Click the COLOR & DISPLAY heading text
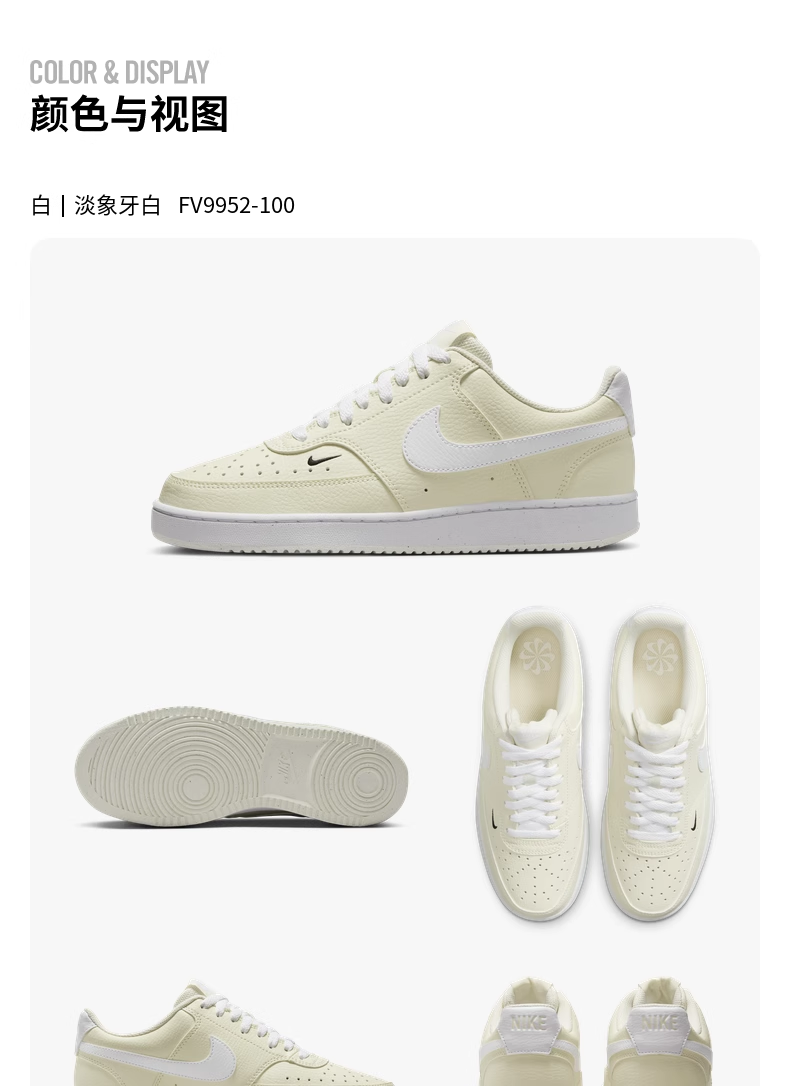790x1086 pixels. tap(119, 72)
